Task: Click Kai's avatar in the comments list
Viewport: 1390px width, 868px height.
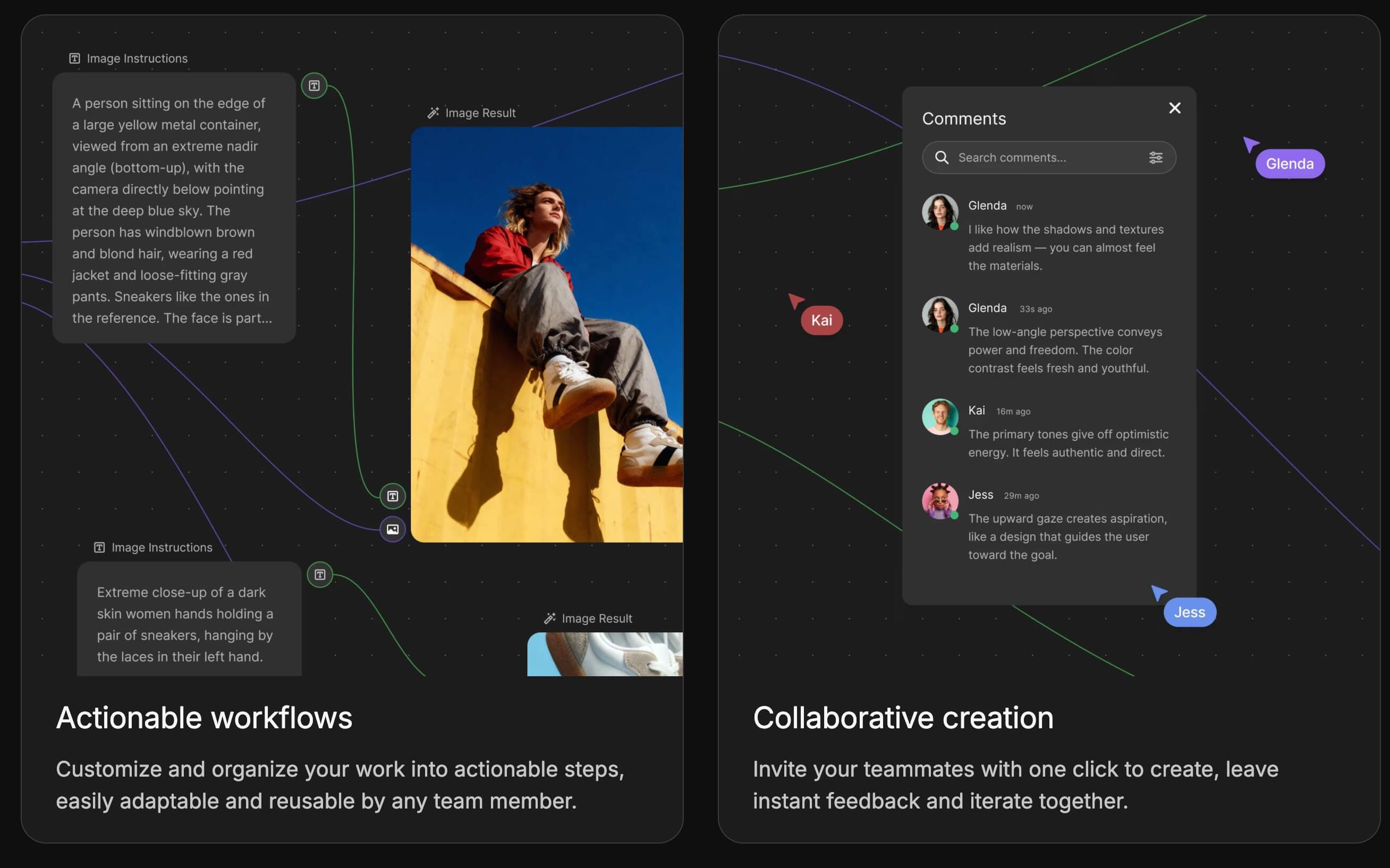Action: tap(940, 417)
